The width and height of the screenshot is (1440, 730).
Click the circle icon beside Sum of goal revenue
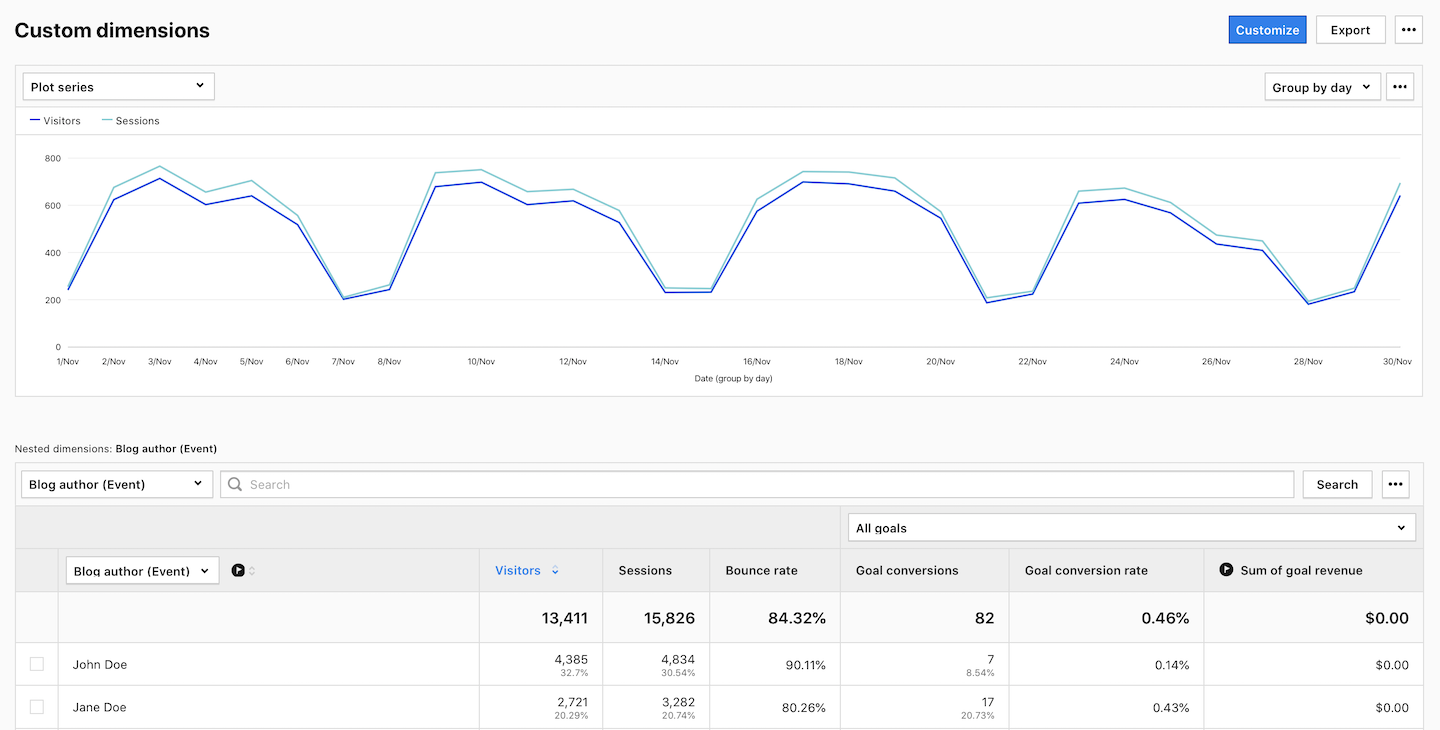click(1226, 570)
